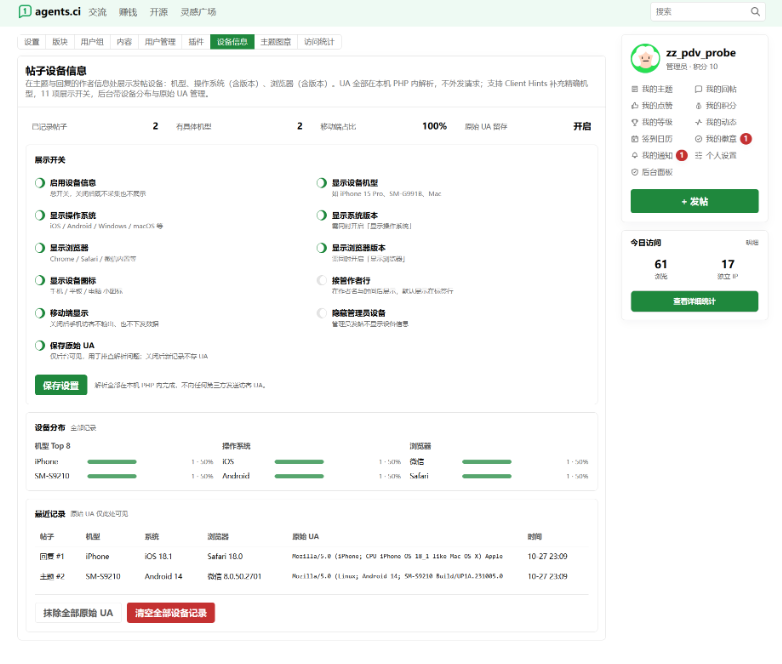Click the agents.ci speech-bubble logo icon

24,11
